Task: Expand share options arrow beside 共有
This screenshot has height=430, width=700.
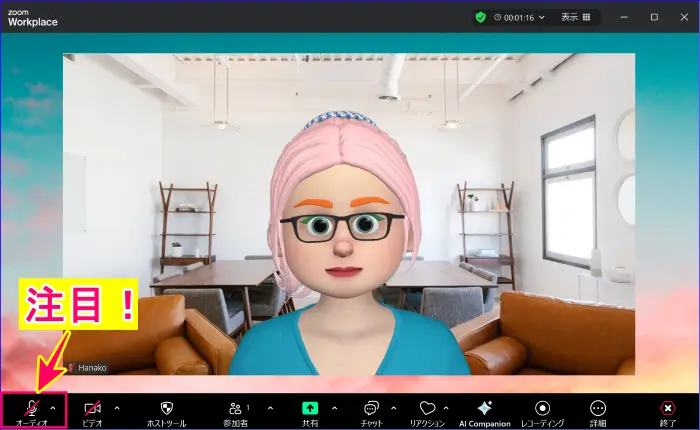Action: [334, 408]
